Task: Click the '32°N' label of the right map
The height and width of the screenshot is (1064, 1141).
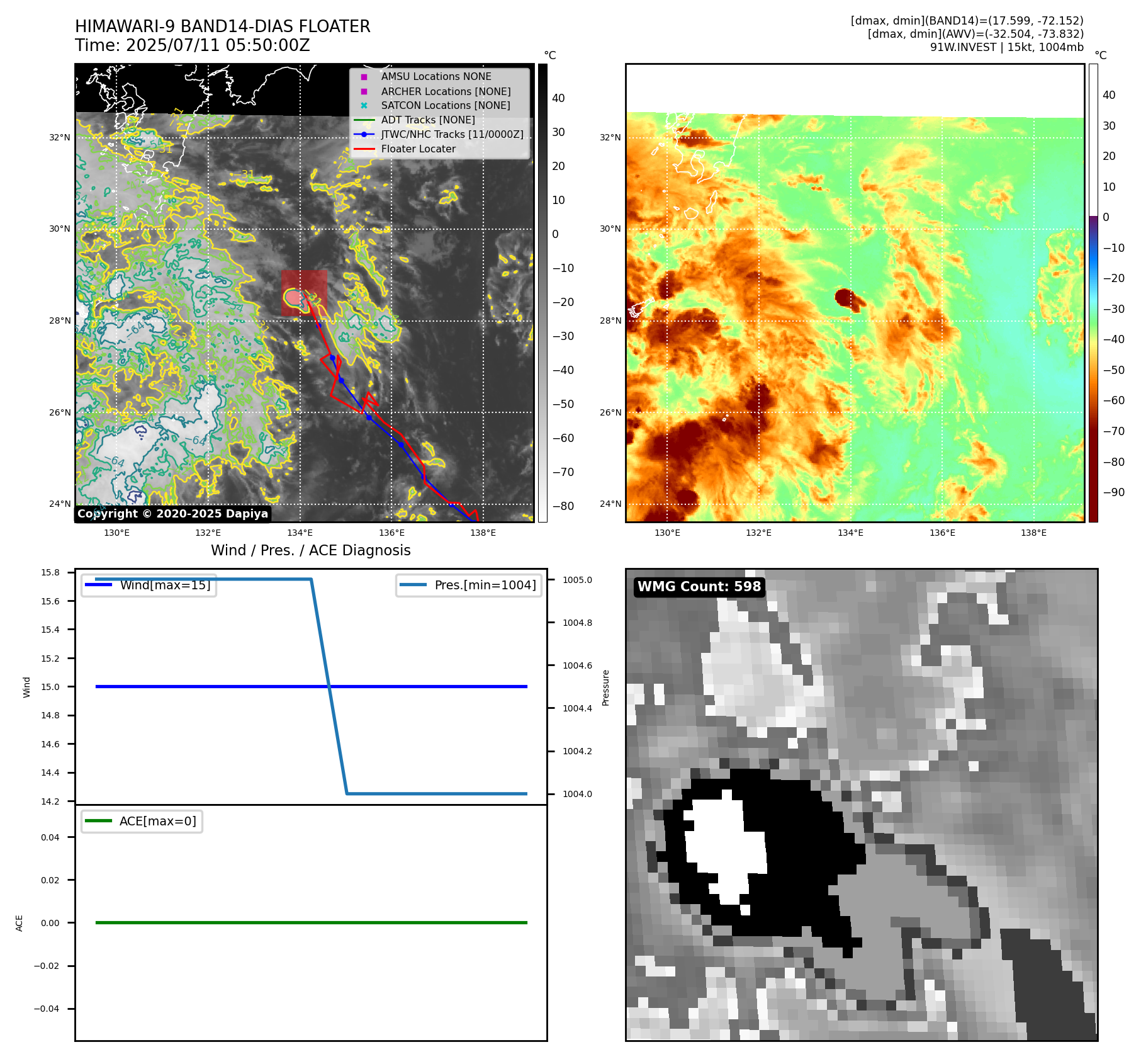Action: (610, 137)
